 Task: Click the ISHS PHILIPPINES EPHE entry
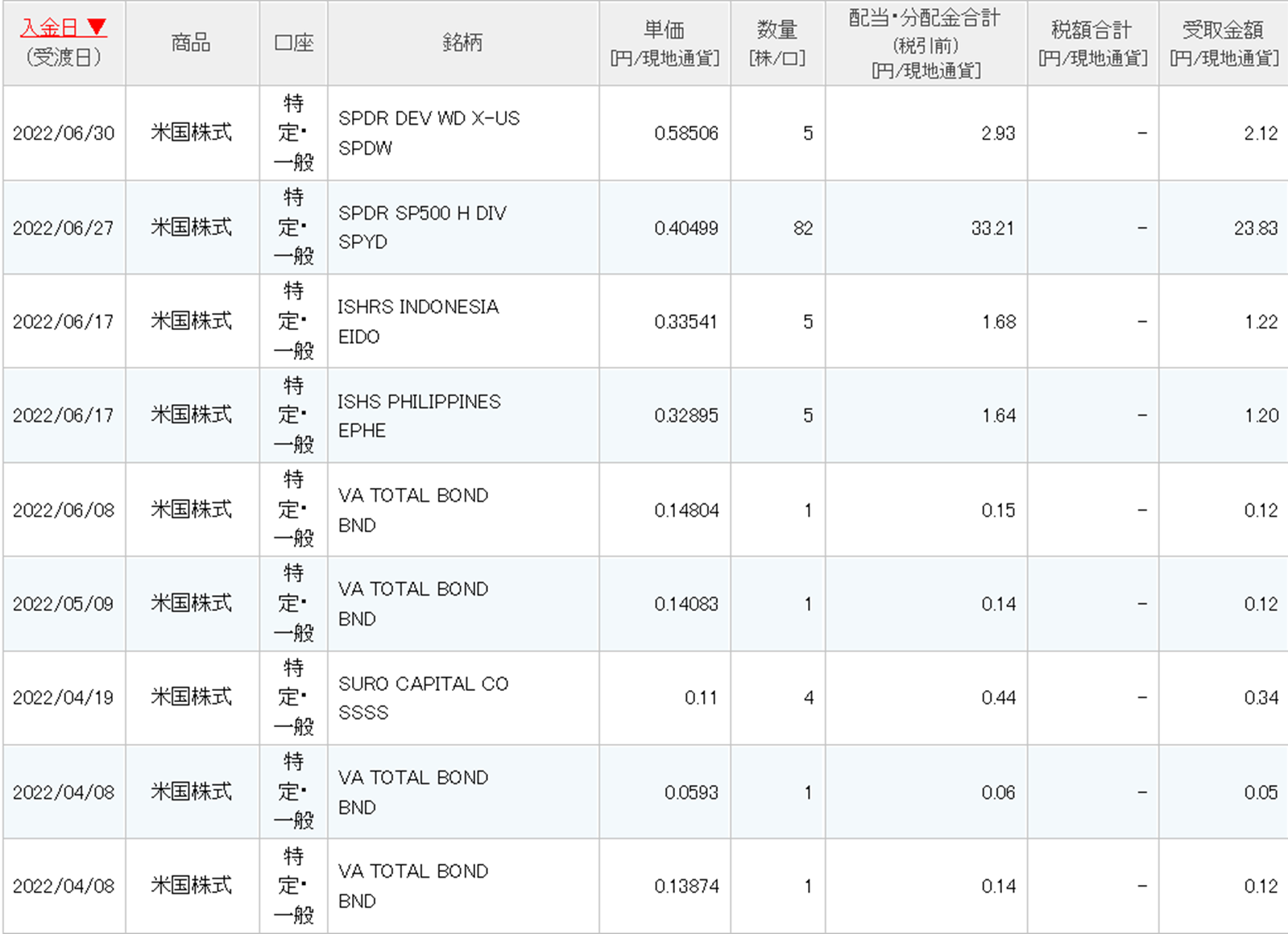click(x=419, y=415)
